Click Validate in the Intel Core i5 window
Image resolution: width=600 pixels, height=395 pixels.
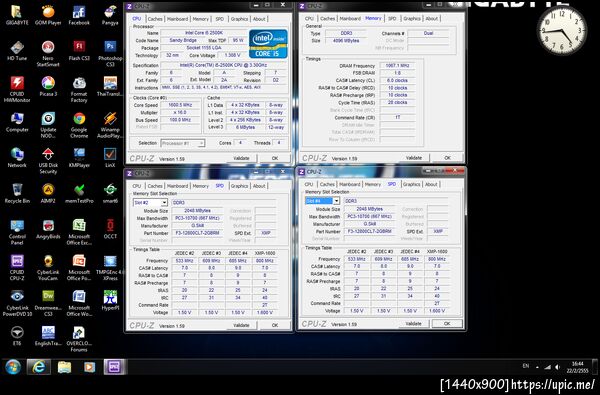point(241,158)
